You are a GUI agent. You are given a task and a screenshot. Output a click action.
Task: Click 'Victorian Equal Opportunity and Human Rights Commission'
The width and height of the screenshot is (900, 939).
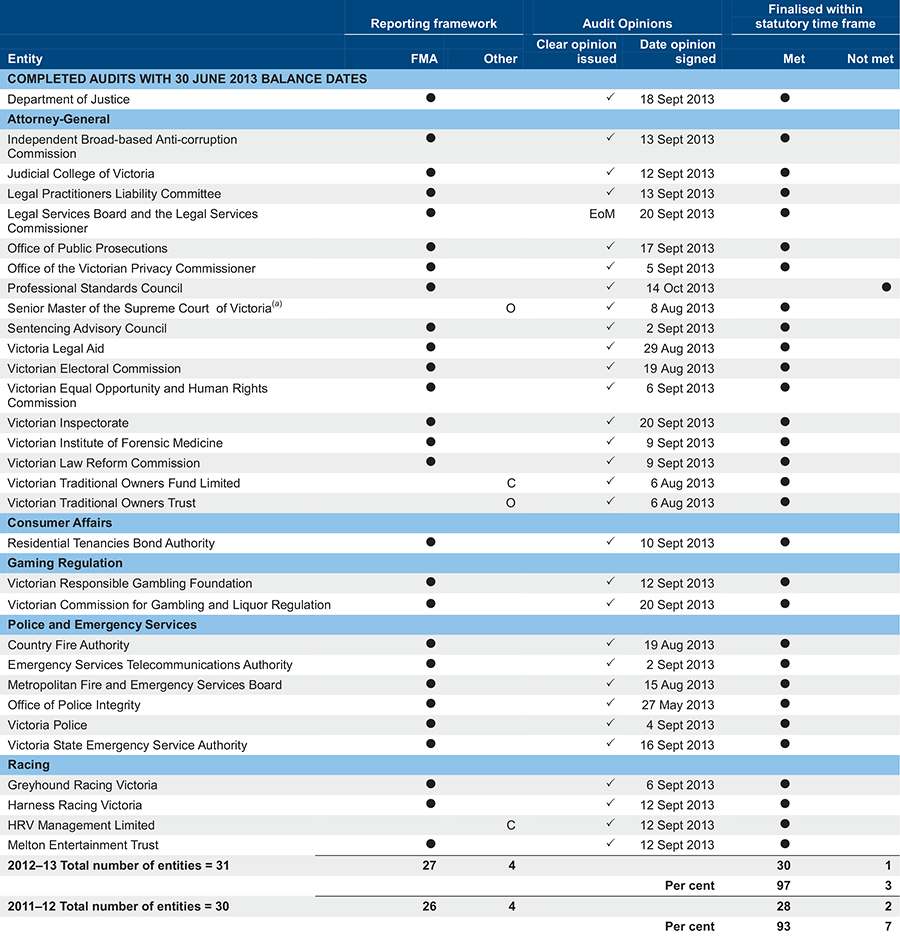(137, 396)
